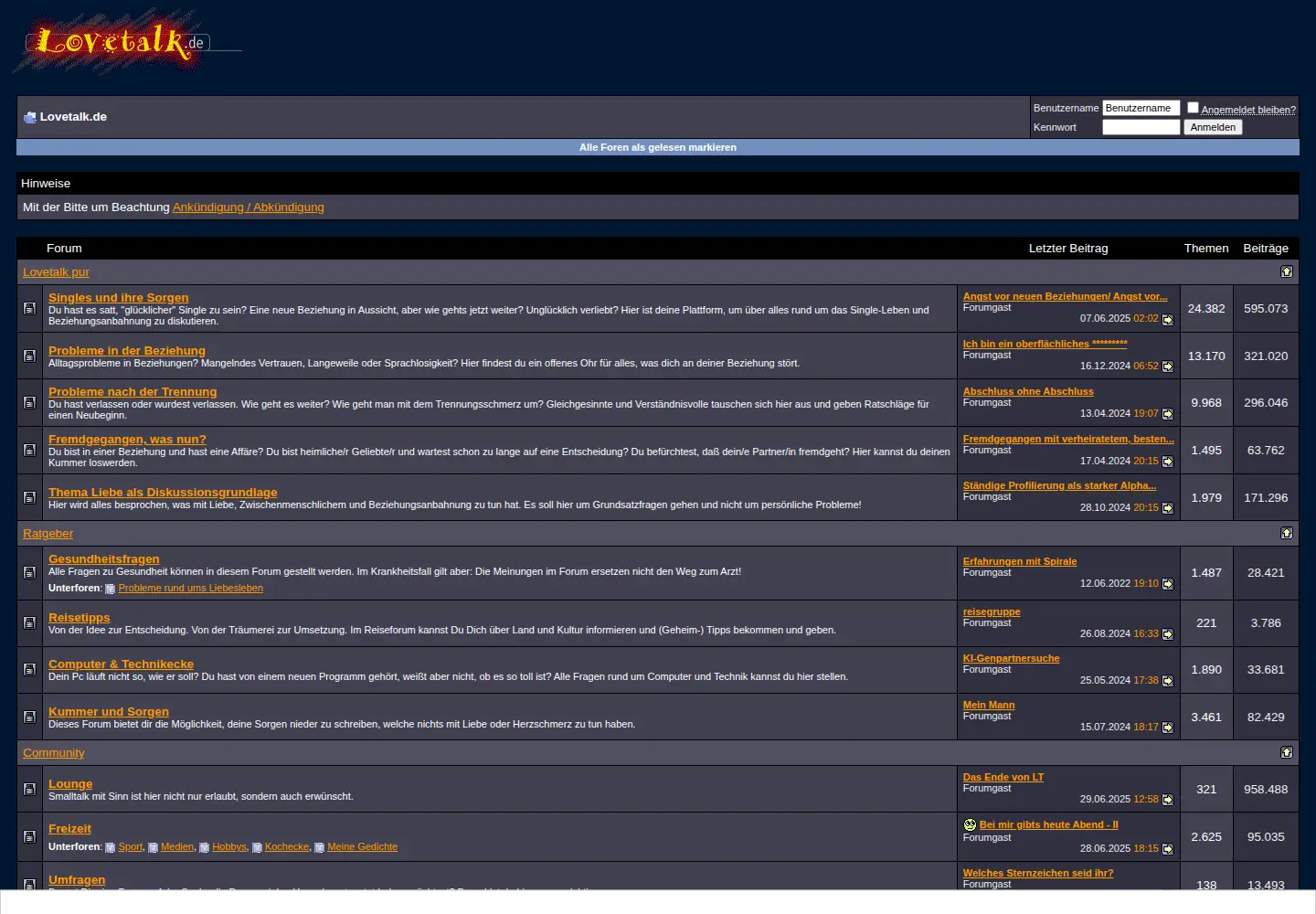Open the Community category link
The height and width of the screenshot is (914, 1316).
[x=54, y=753]
